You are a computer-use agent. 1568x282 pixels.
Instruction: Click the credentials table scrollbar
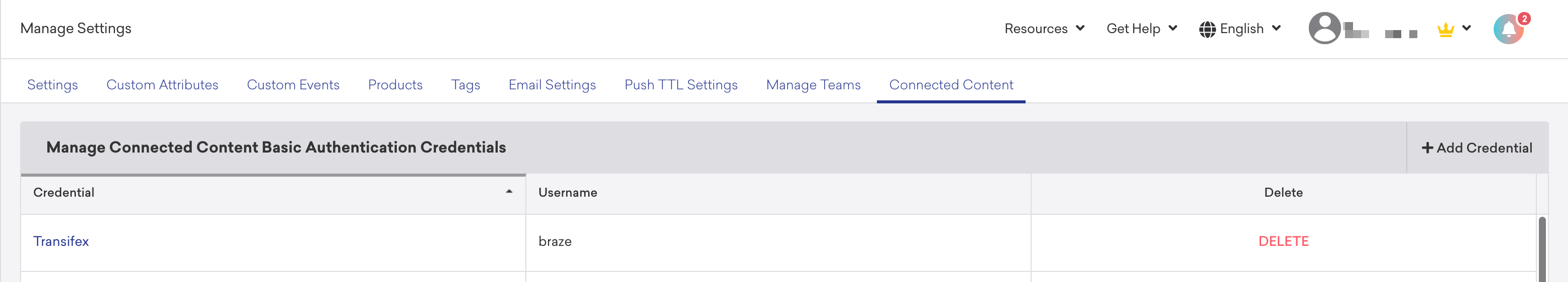(1542, 249)
